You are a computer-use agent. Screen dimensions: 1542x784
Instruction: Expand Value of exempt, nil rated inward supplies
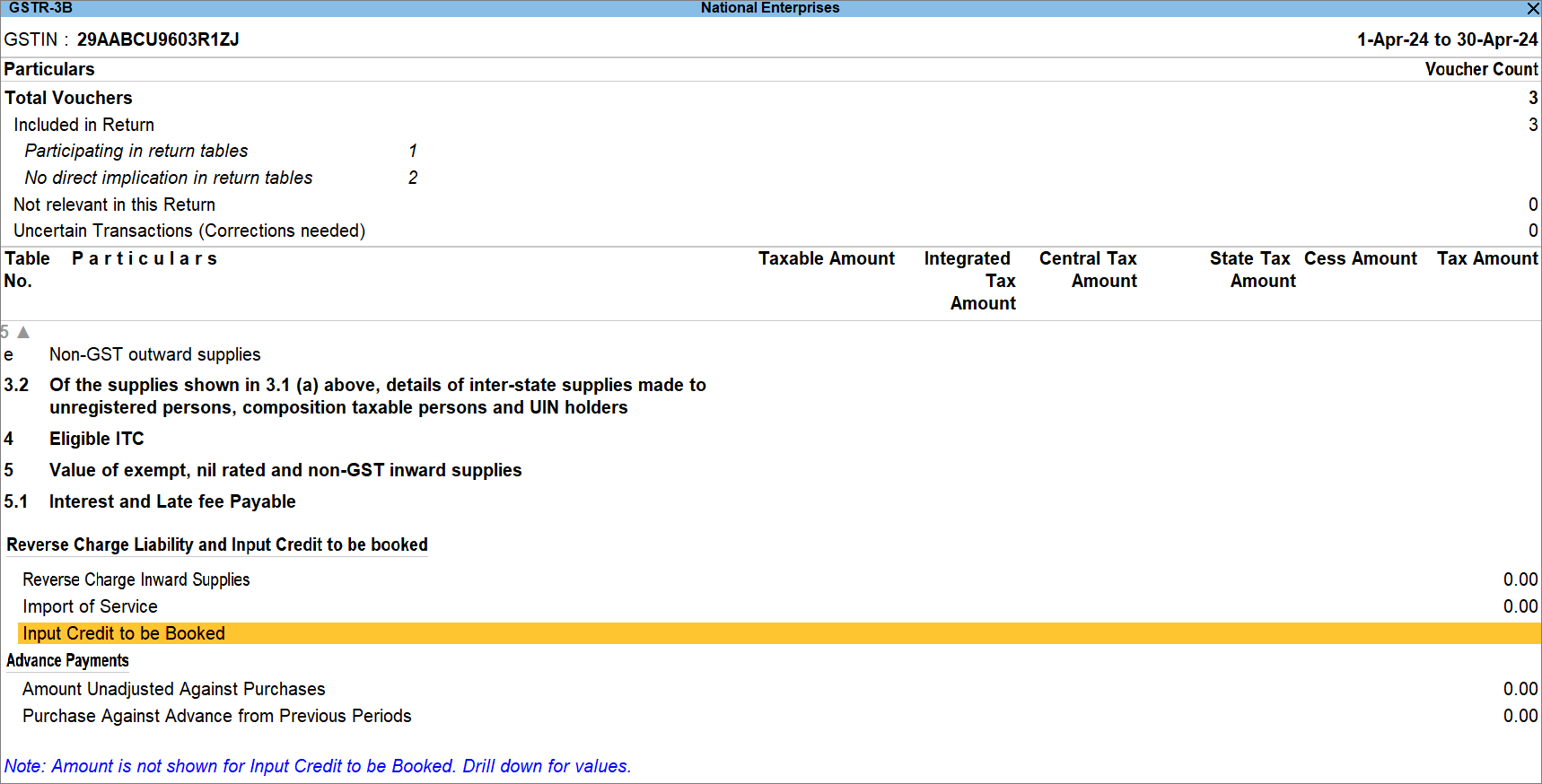[x=285, y=470]
